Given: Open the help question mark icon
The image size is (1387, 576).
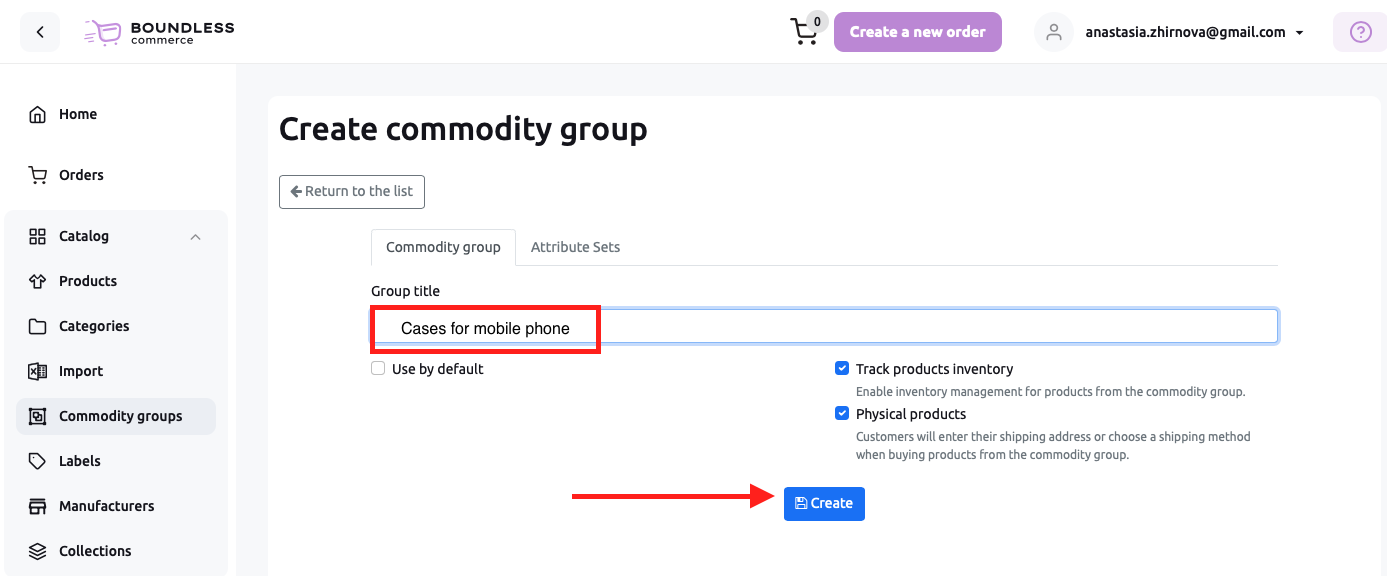Looking at the screenshot, I should (x=1360, y=32).
